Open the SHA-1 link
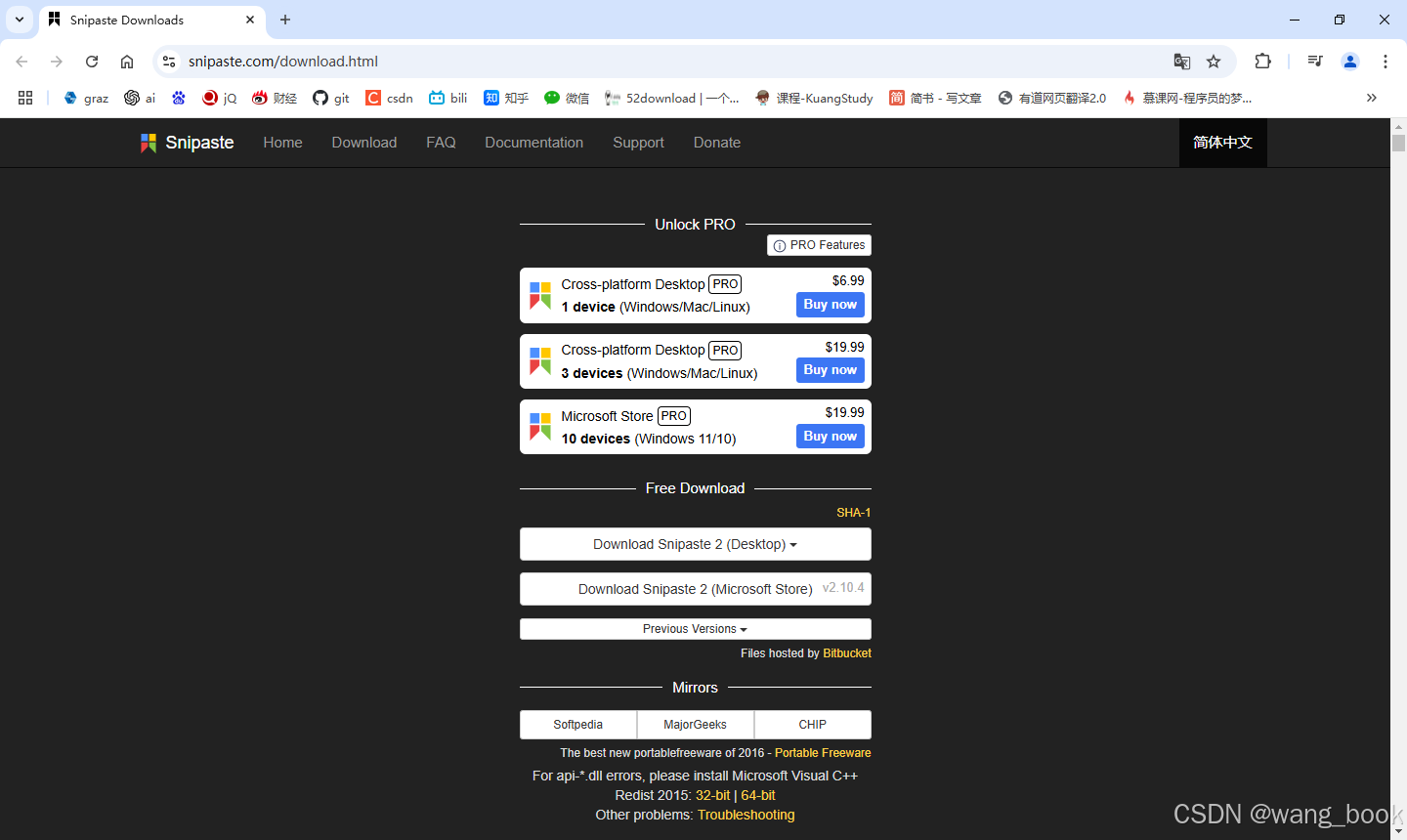 tap(854, 513)
